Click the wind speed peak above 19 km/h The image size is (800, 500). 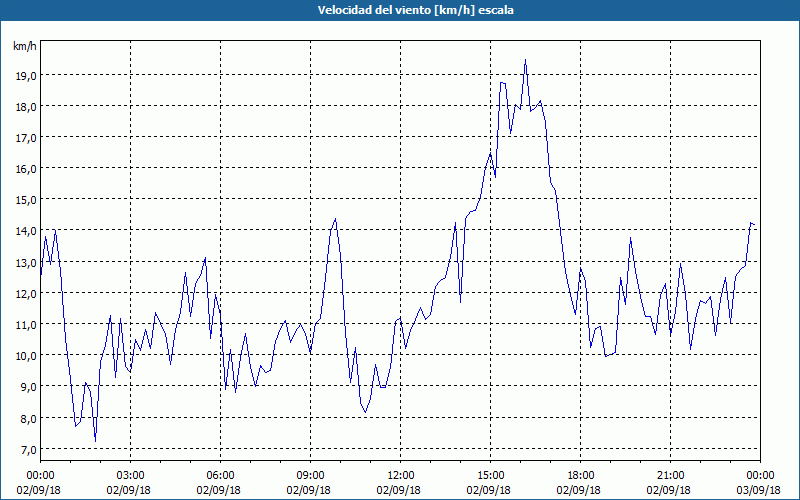(526, 60)
